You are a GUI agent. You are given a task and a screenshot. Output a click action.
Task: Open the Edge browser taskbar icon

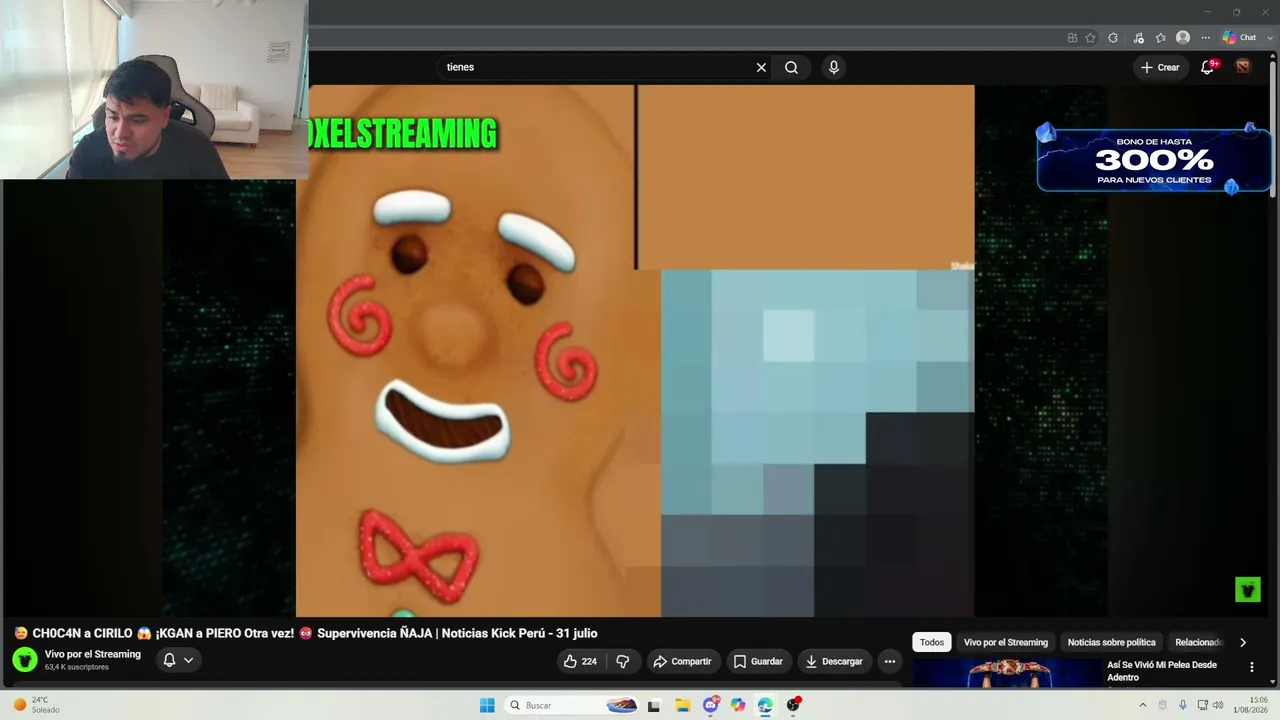coord(765,705)
